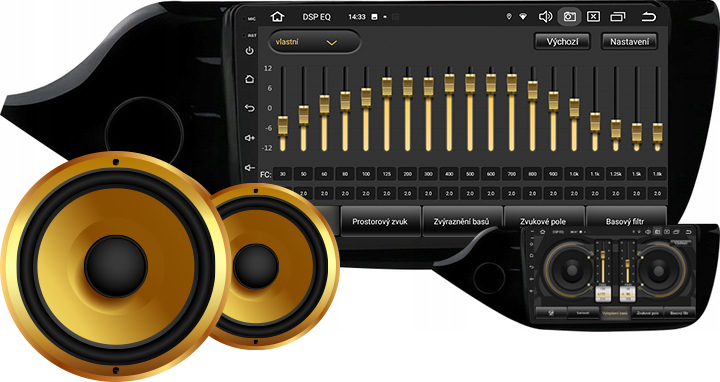This screenshot has height=382, width=720.
Task: Click the 30 Hz band slider handle
Action: pyautogui.click(x=283, y=126)
